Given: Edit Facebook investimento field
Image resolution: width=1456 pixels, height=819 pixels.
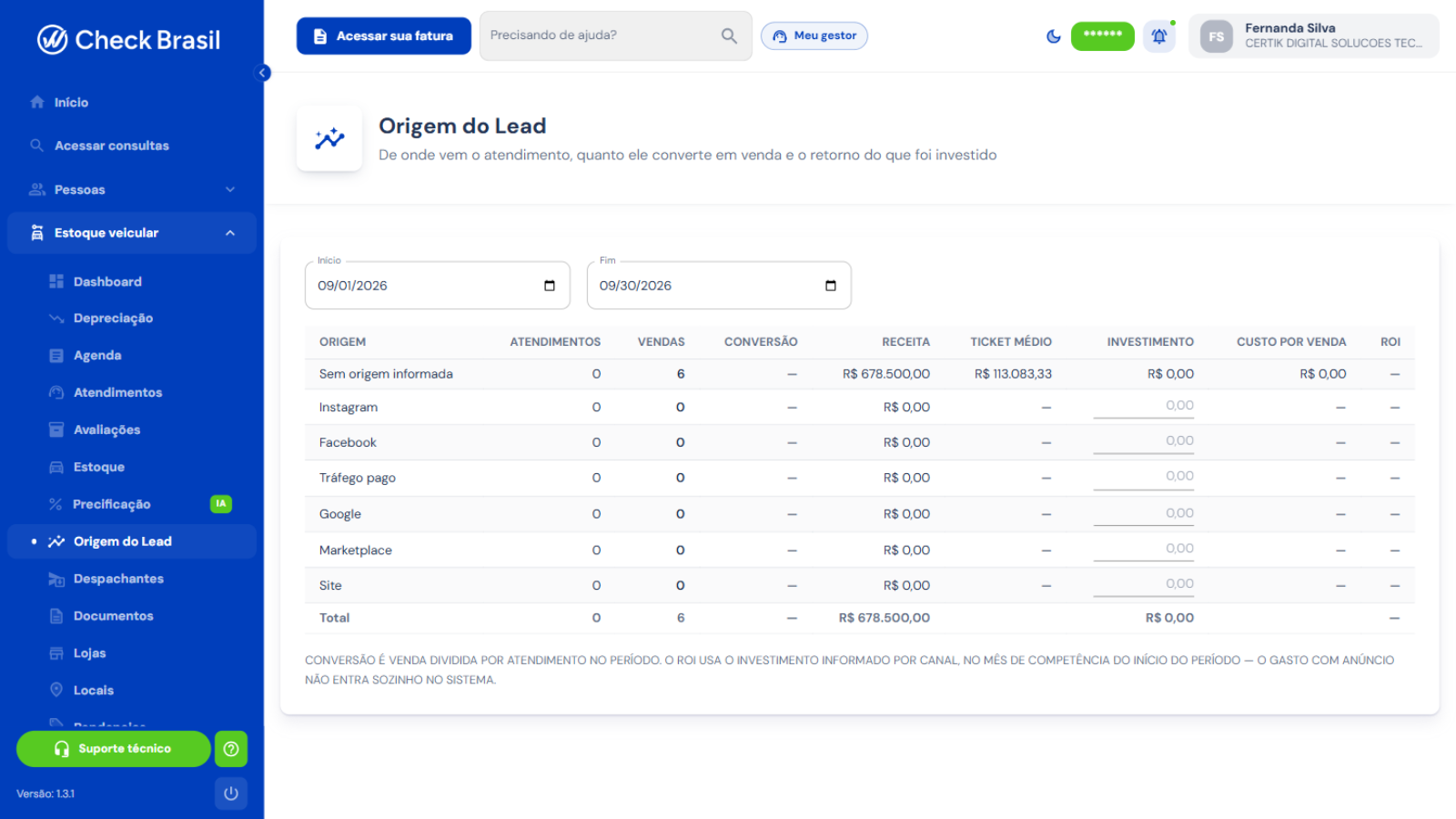Looking at the screenshot, I should tap(1144, 442).
